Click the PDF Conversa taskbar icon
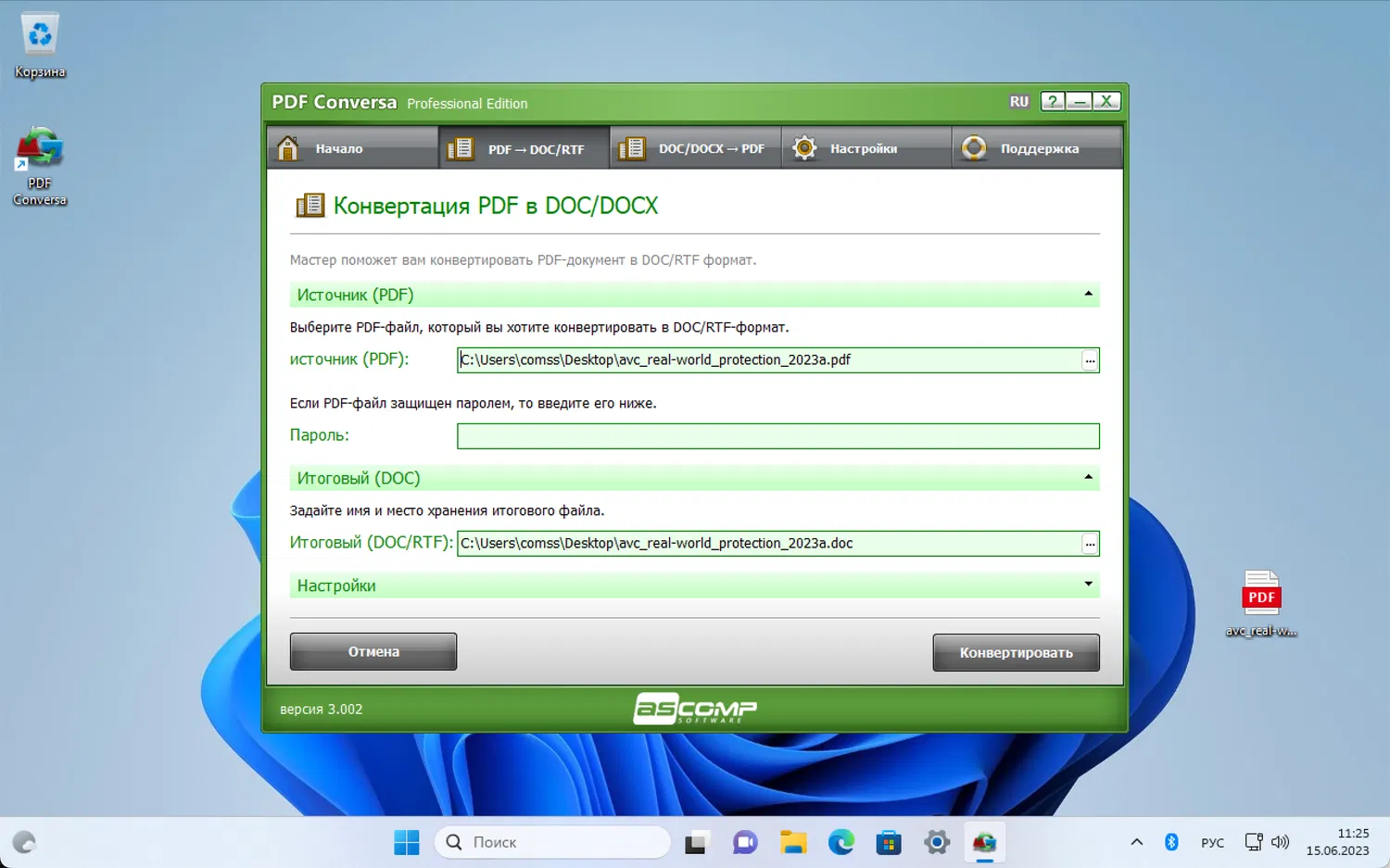Screen dimensions: 1390x868 [984, 842]
